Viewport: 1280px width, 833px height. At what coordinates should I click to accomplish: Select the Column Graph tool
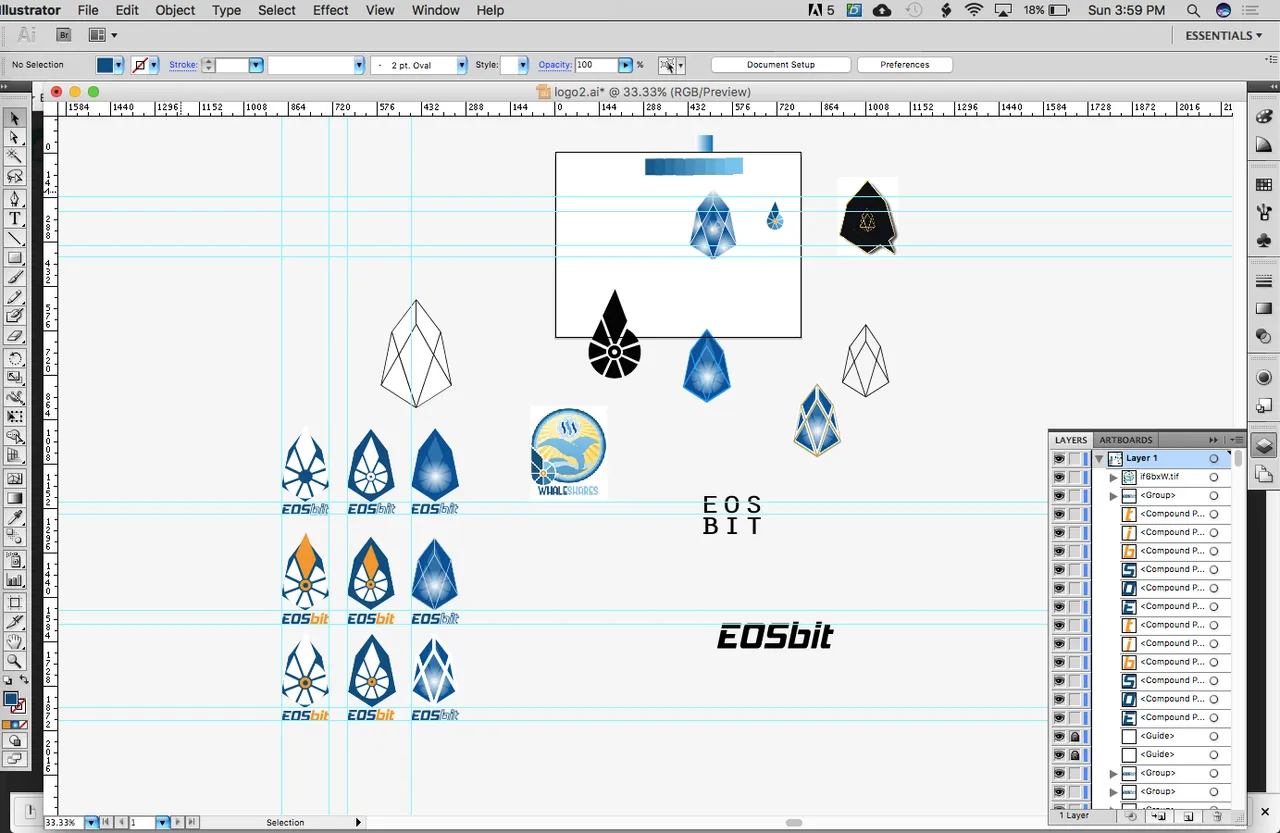pos(15,578)
